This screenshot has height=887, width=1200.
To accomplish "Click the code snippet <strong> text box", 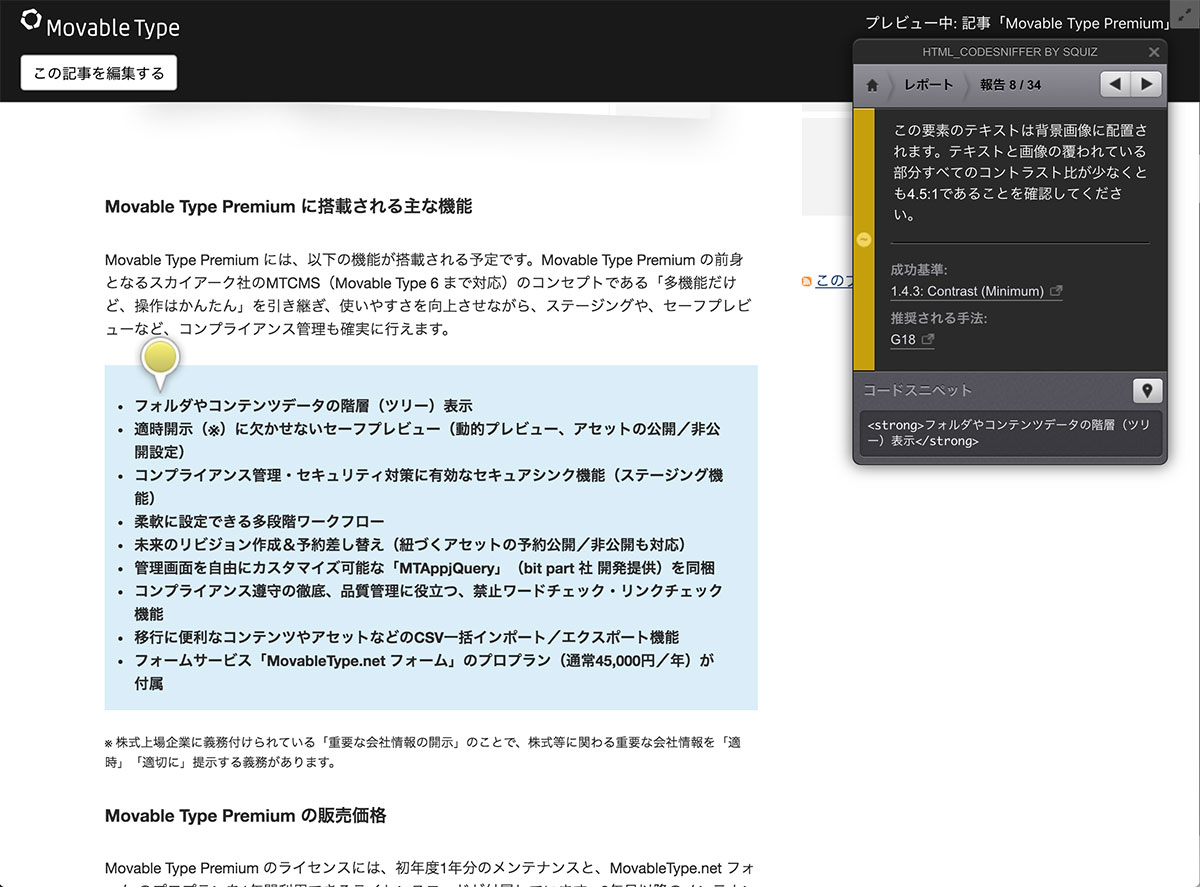I will click(x=1010, y=433).
